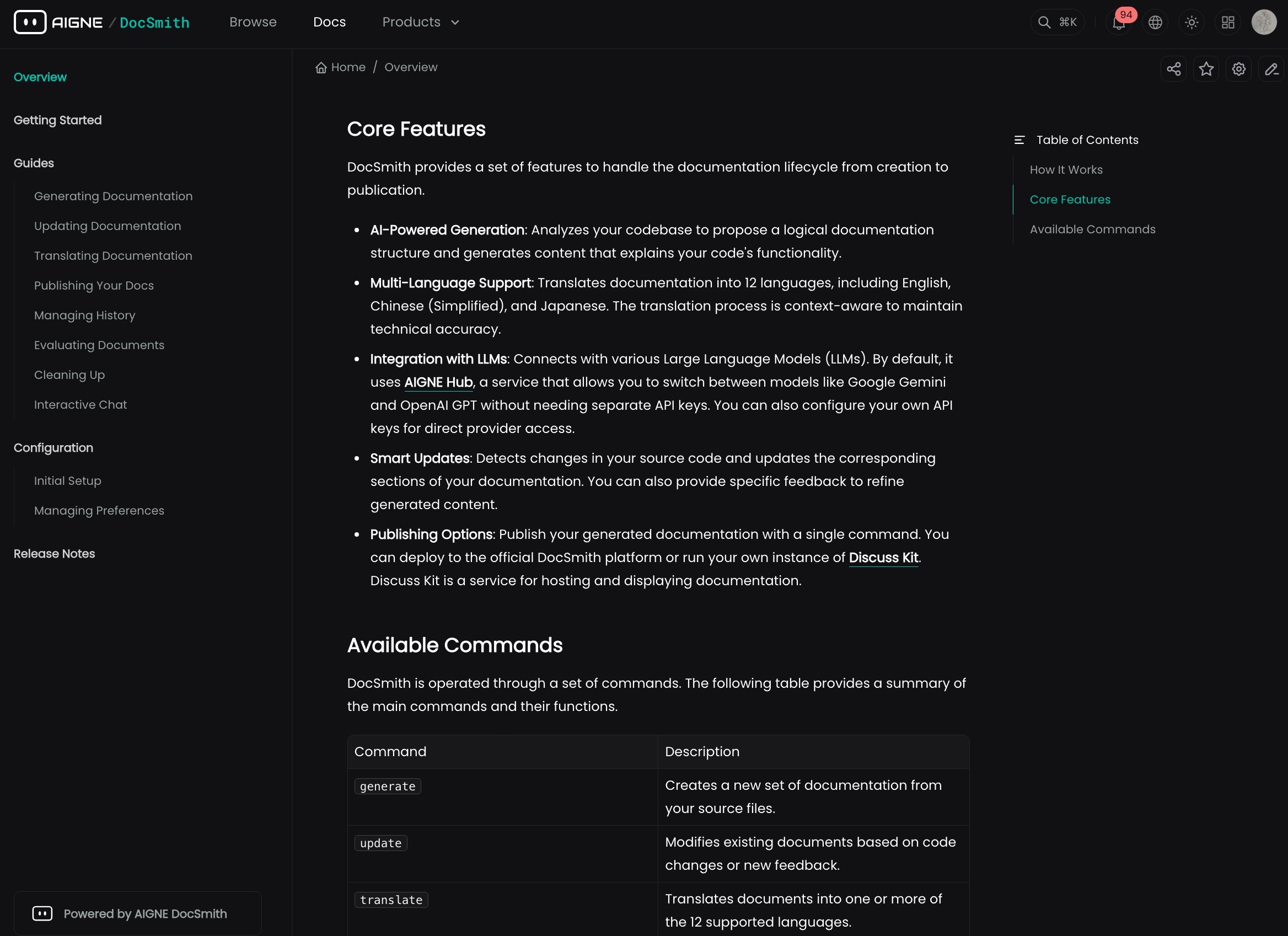Open the notifications bell icon
Image resolution: width=1288 pixels, height=936 pixels.
1118,23
